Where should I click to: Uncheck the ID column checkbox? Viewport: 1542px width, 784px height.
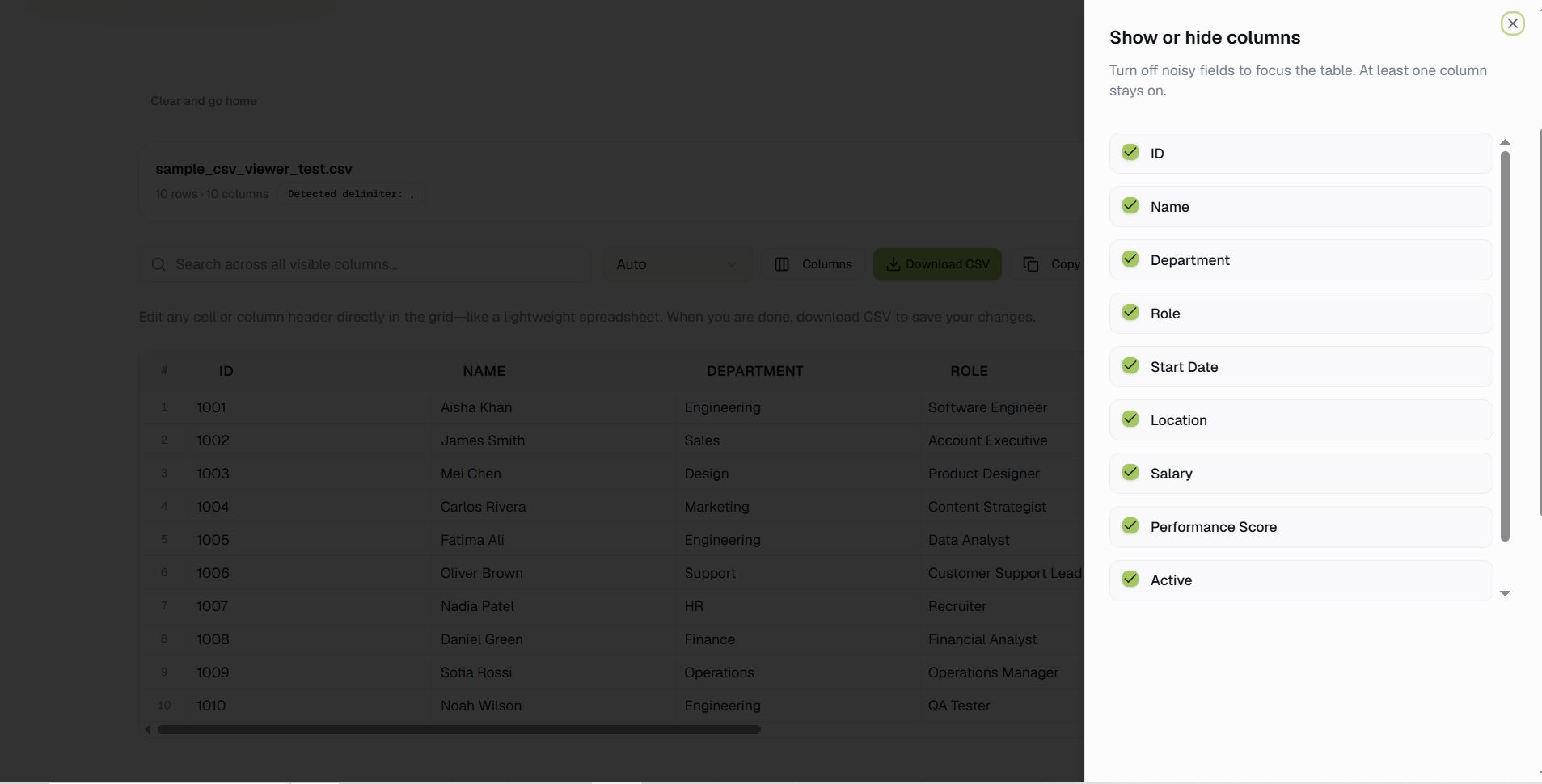point(1130,153)
